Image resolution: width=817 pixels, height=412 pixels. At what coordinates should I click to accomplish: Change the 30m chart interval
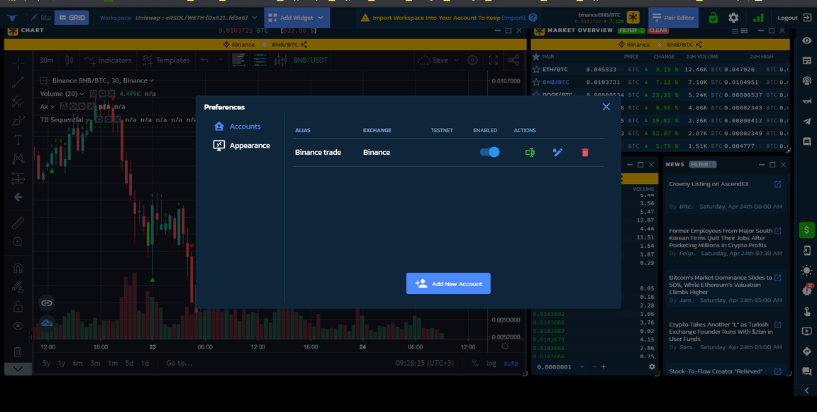point(46,60)
